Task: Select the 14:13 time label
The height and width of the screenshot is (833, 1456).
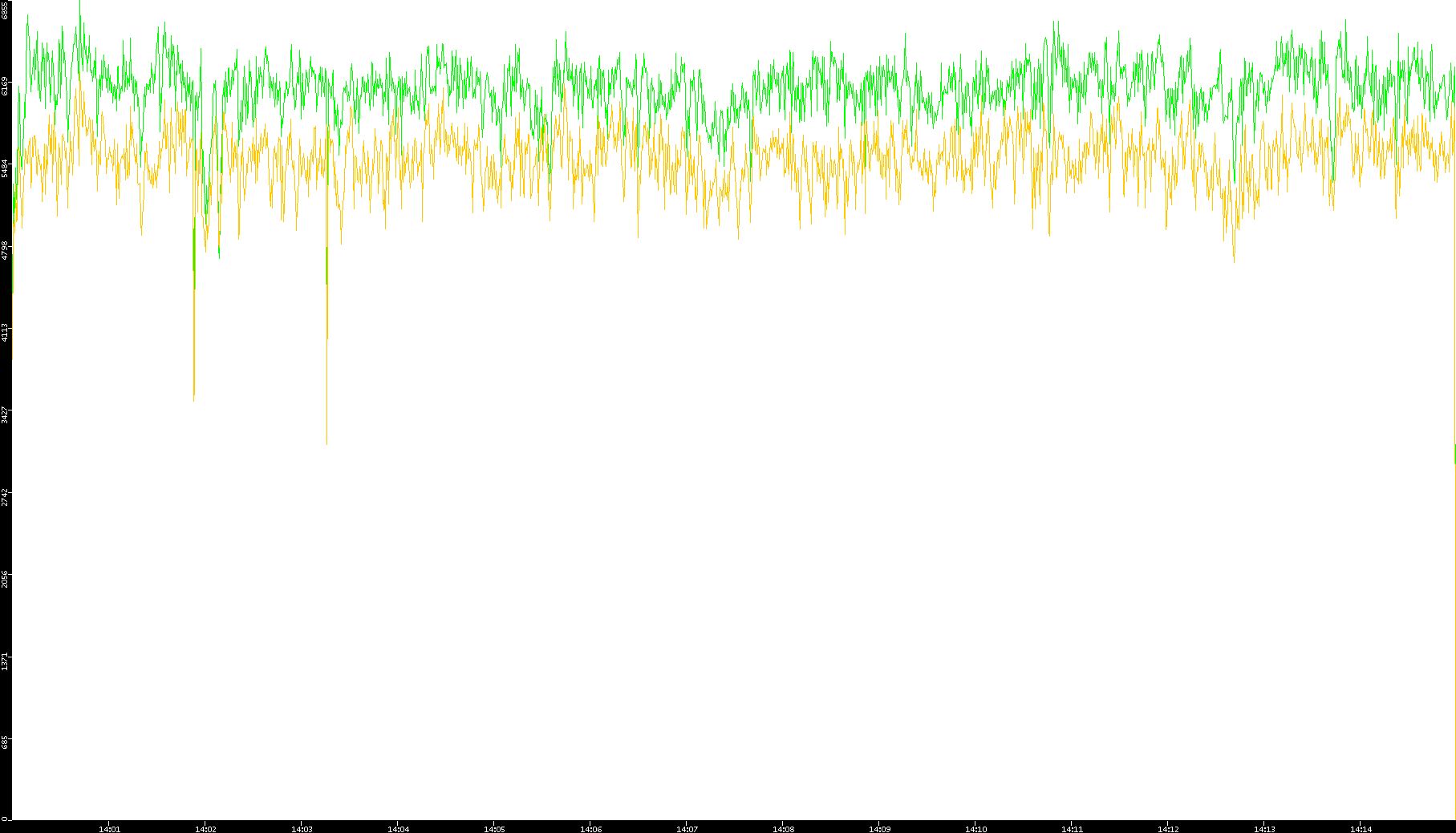Action: 1264,829
